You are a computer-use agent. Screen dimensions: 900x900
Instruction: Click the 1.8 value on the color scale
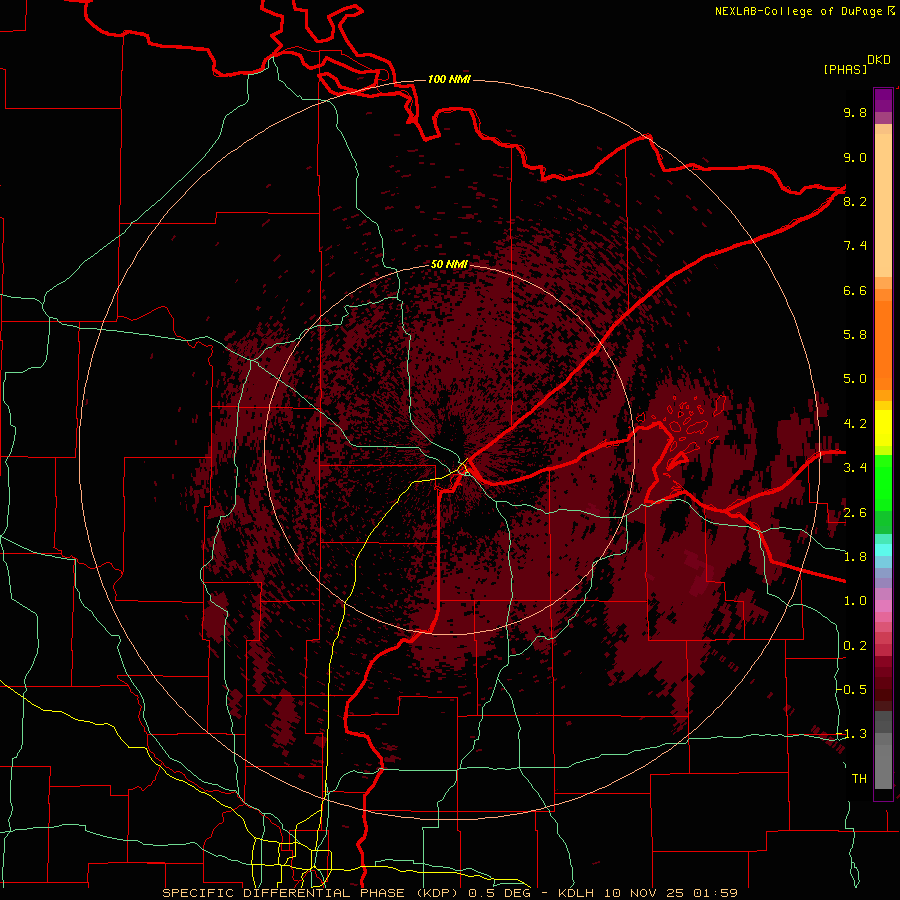pos(855,557)
